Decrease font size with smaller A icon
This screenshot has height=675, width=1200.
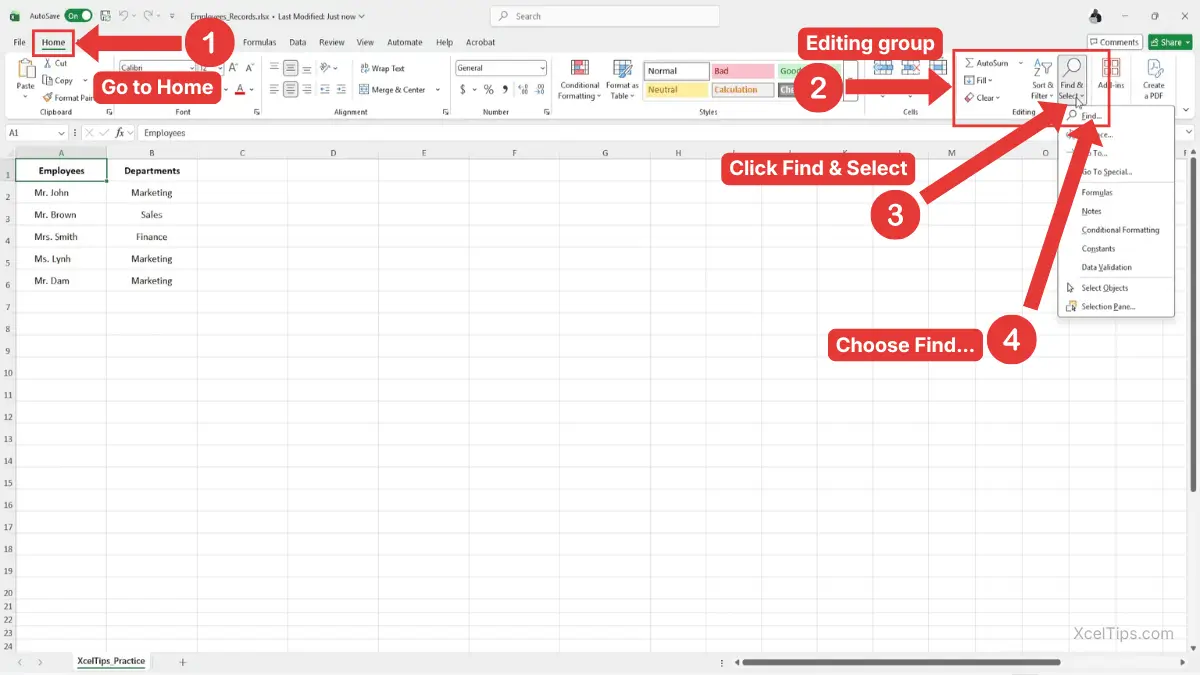[249, 68]
